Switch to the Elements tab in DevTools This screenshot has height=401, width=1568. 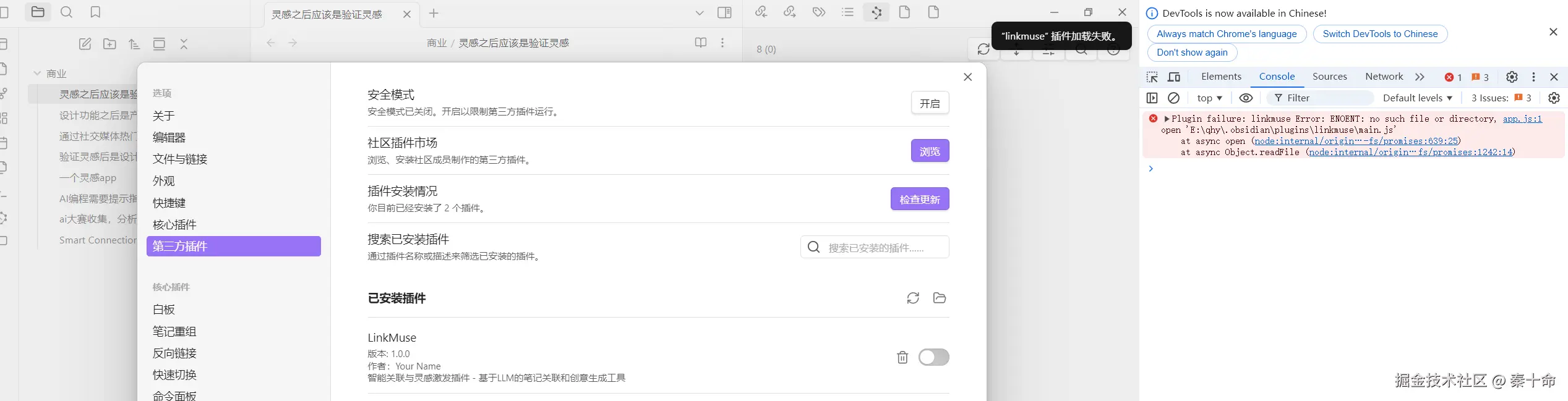(x=1221, y=77)
